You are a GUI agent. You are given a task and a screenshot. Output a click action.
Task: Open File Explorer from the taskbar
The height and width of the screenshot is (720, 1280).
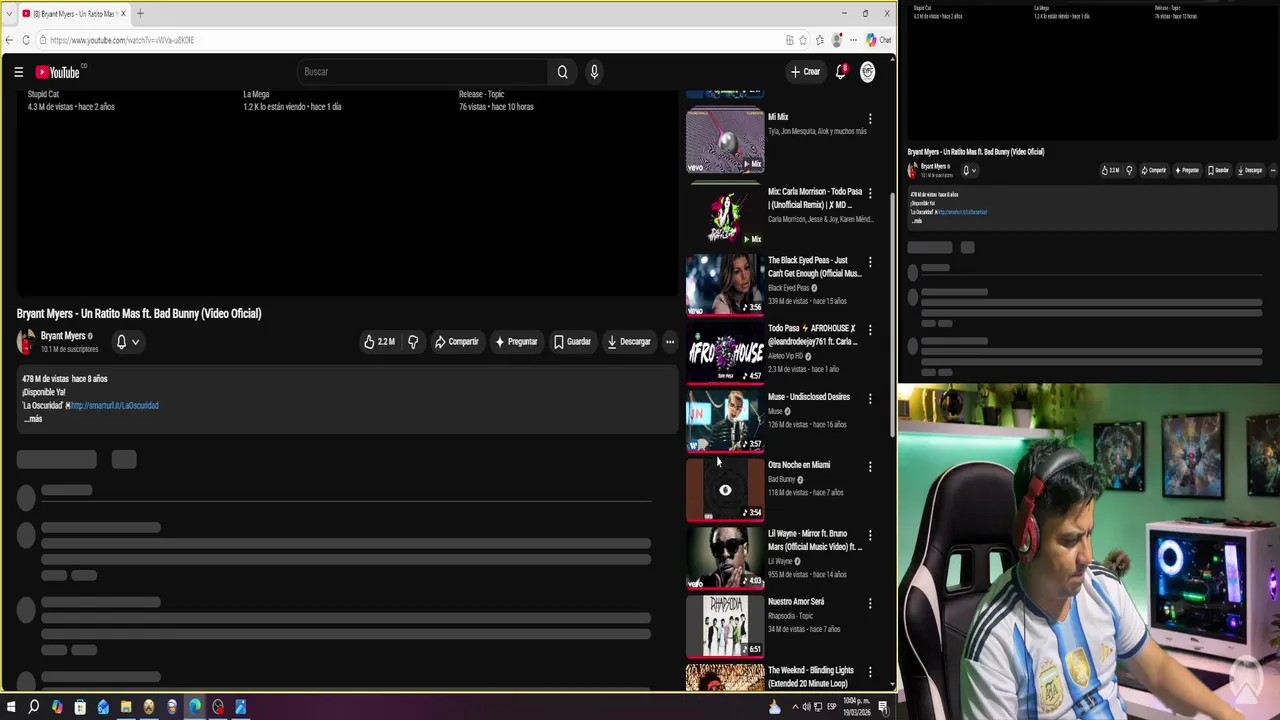point(126,707)
